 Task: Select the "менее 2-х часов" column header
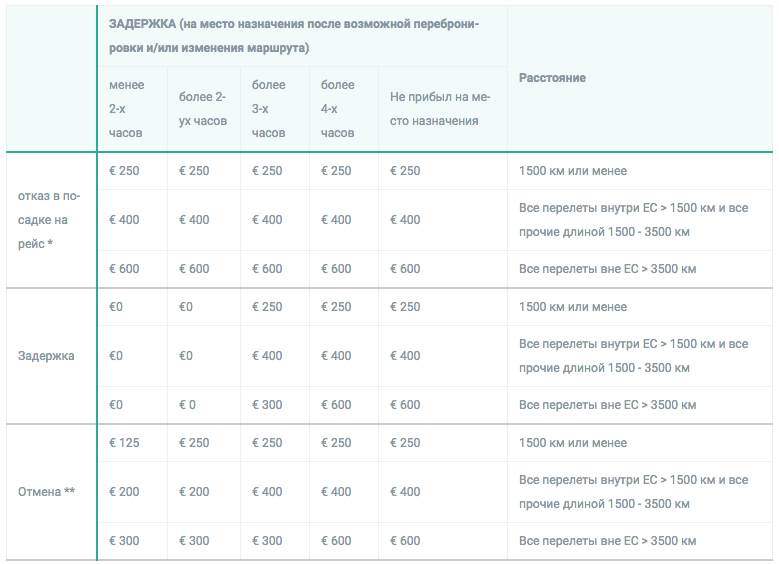(x=126, y=109)
